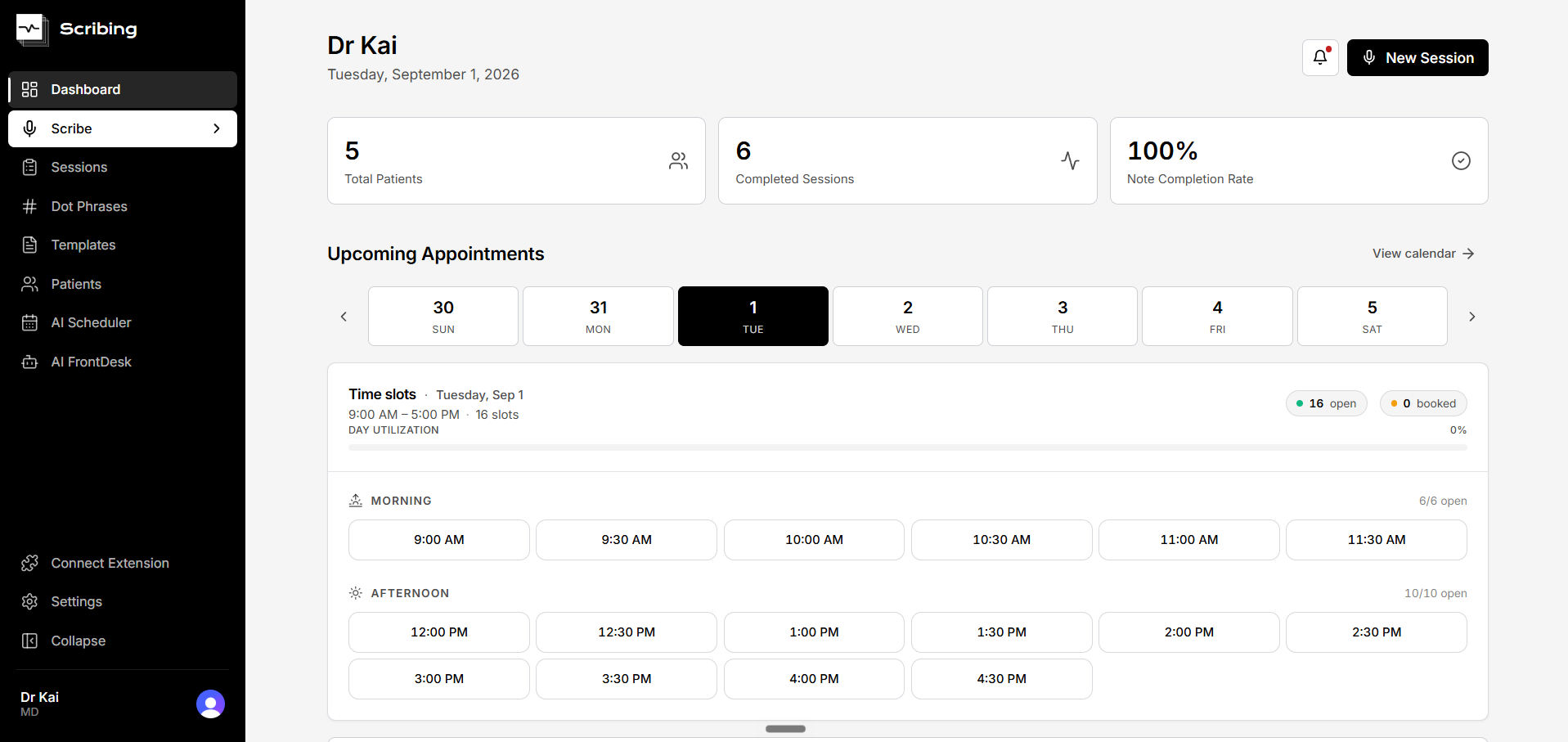Click the Scribe microphone icon
Viewport: 1568px width, 742px height.
pos(29,128)
